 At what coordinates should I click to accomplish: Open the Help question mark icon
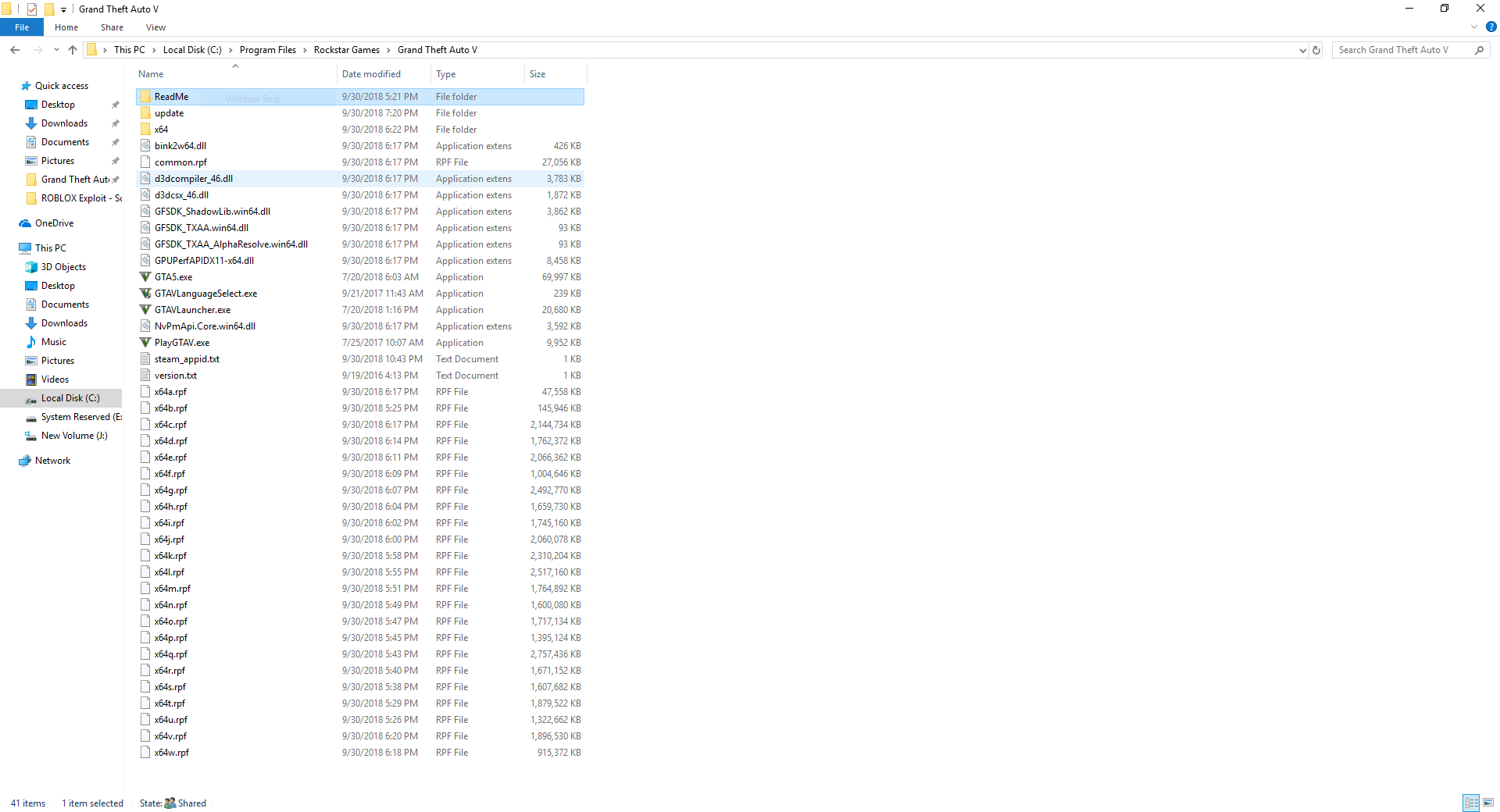click(x=1491, y=27)
